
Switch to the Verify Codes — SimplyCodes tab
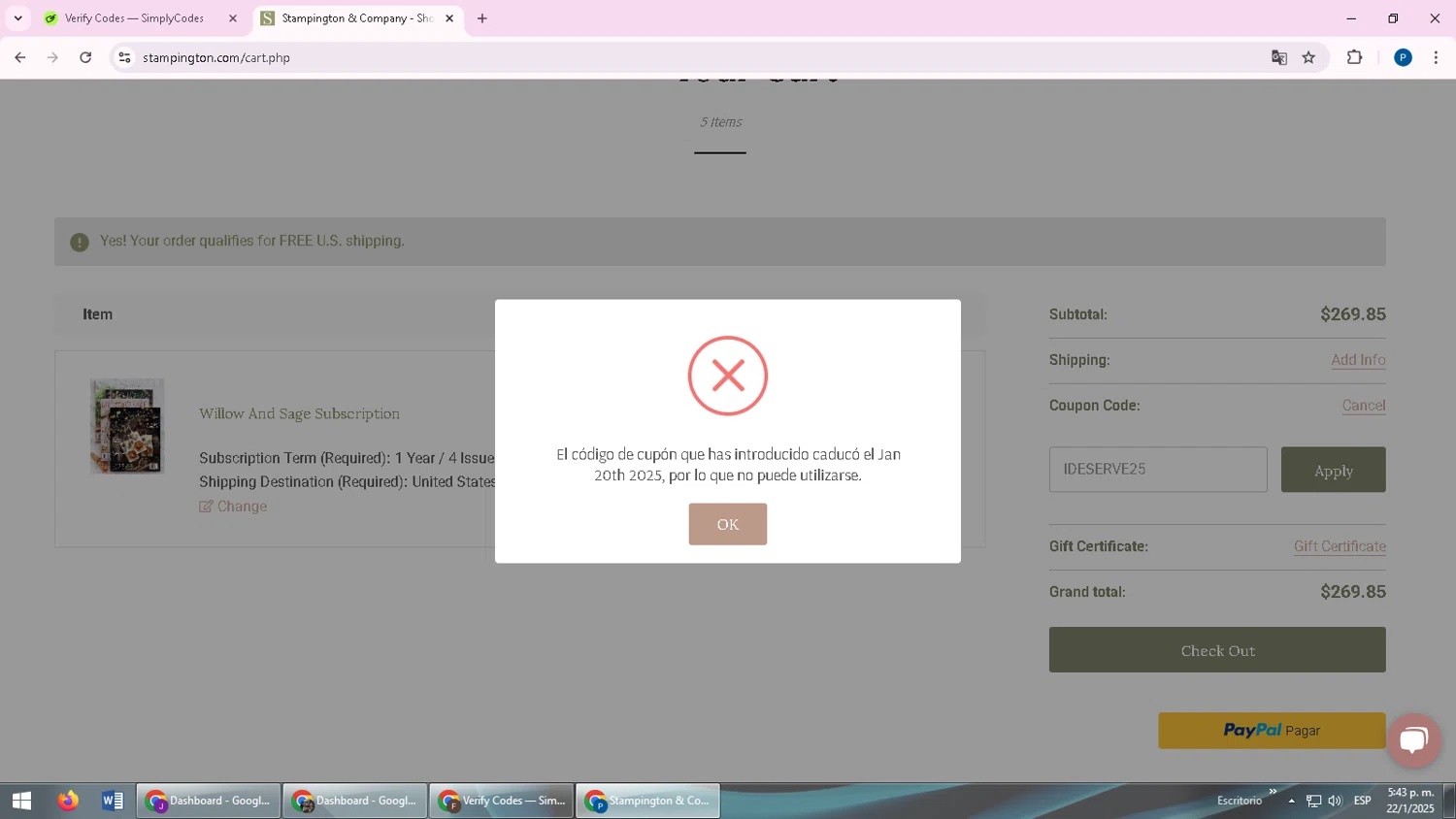(134, 18)
